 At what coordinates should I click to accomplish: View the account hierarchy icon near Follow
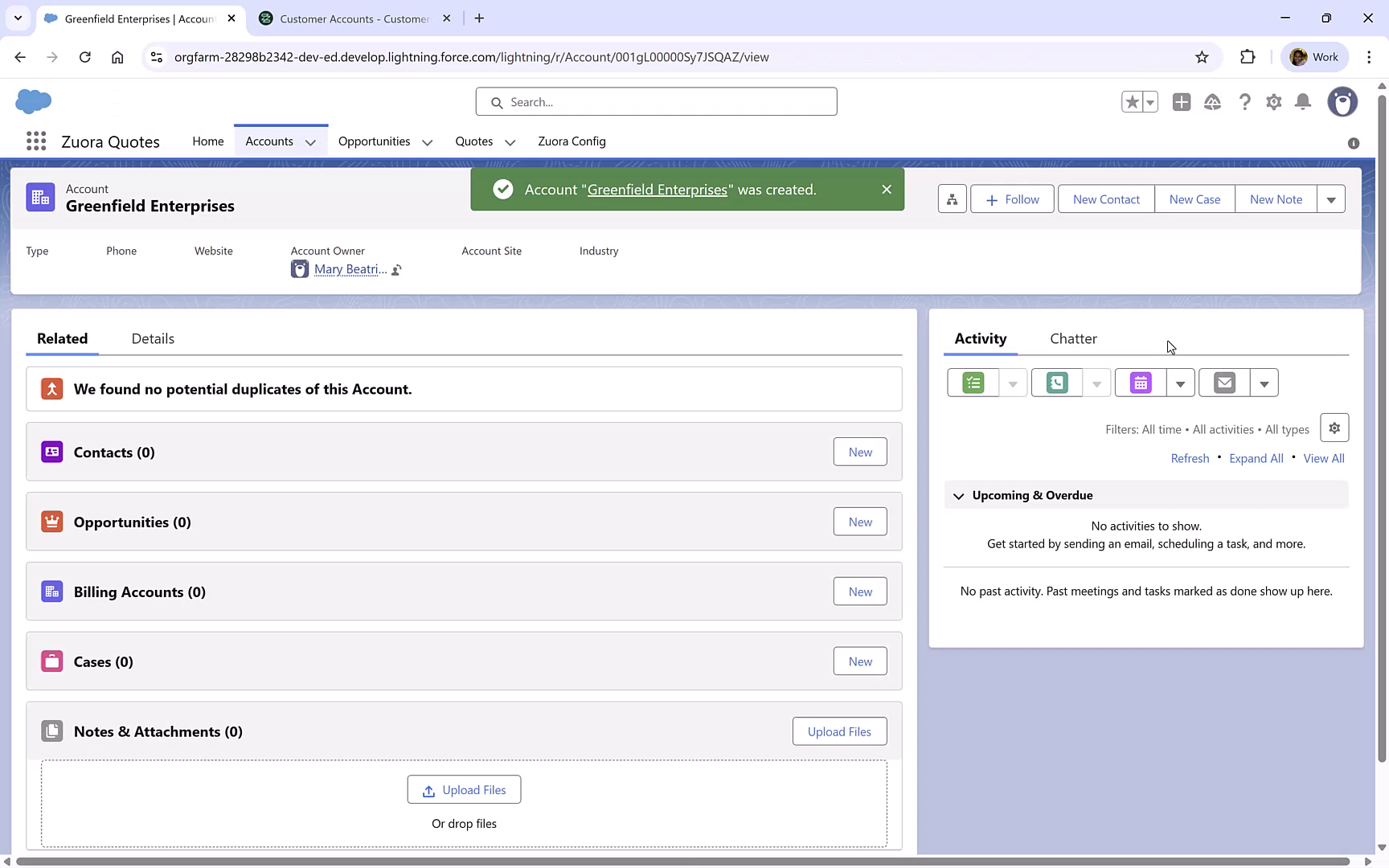[x=952, y=199]
